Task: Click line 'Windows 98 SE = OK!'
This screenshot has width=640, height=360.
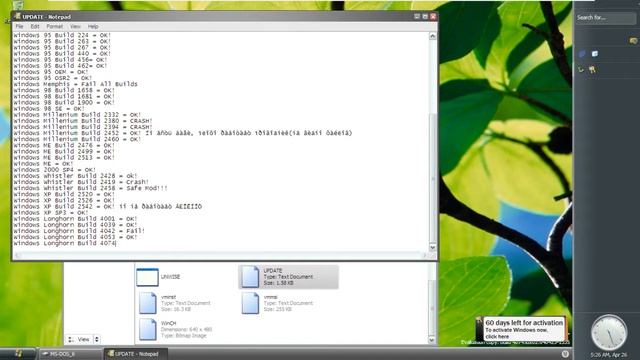Action: pos(49,109)
